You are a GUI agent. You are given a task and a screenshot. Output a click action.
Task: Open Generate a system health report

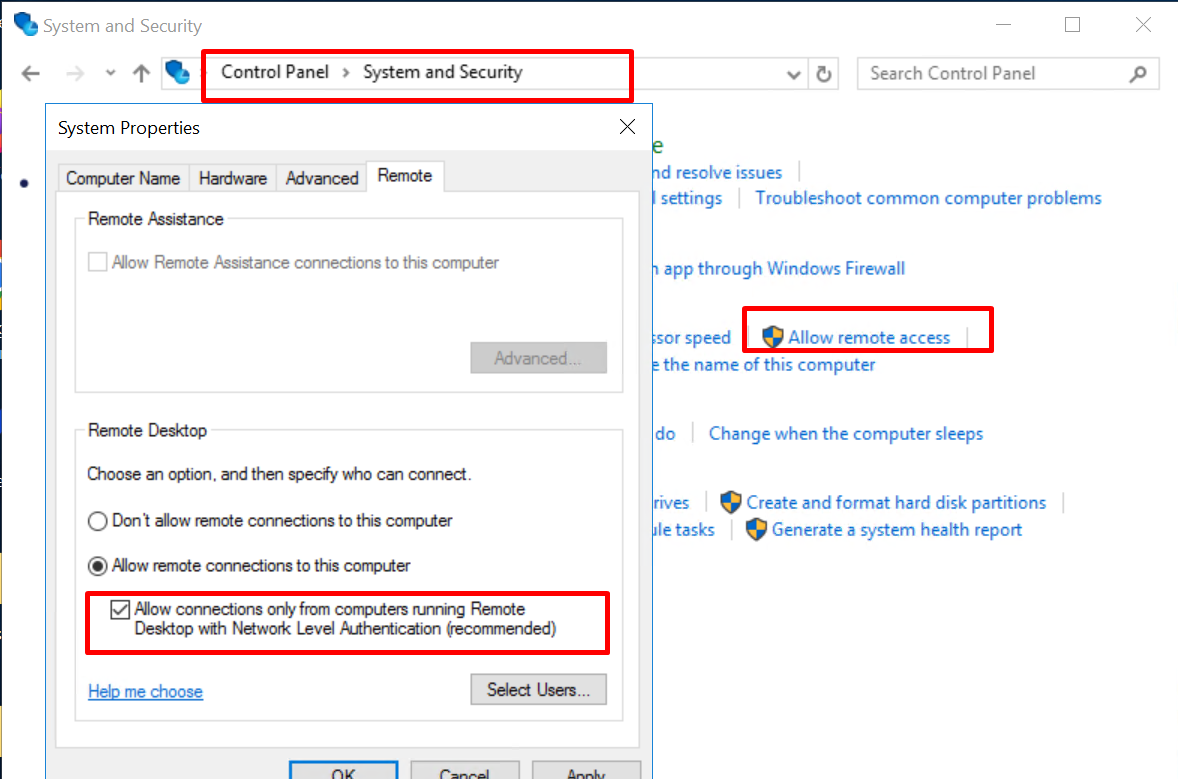(x=897, y=530)
